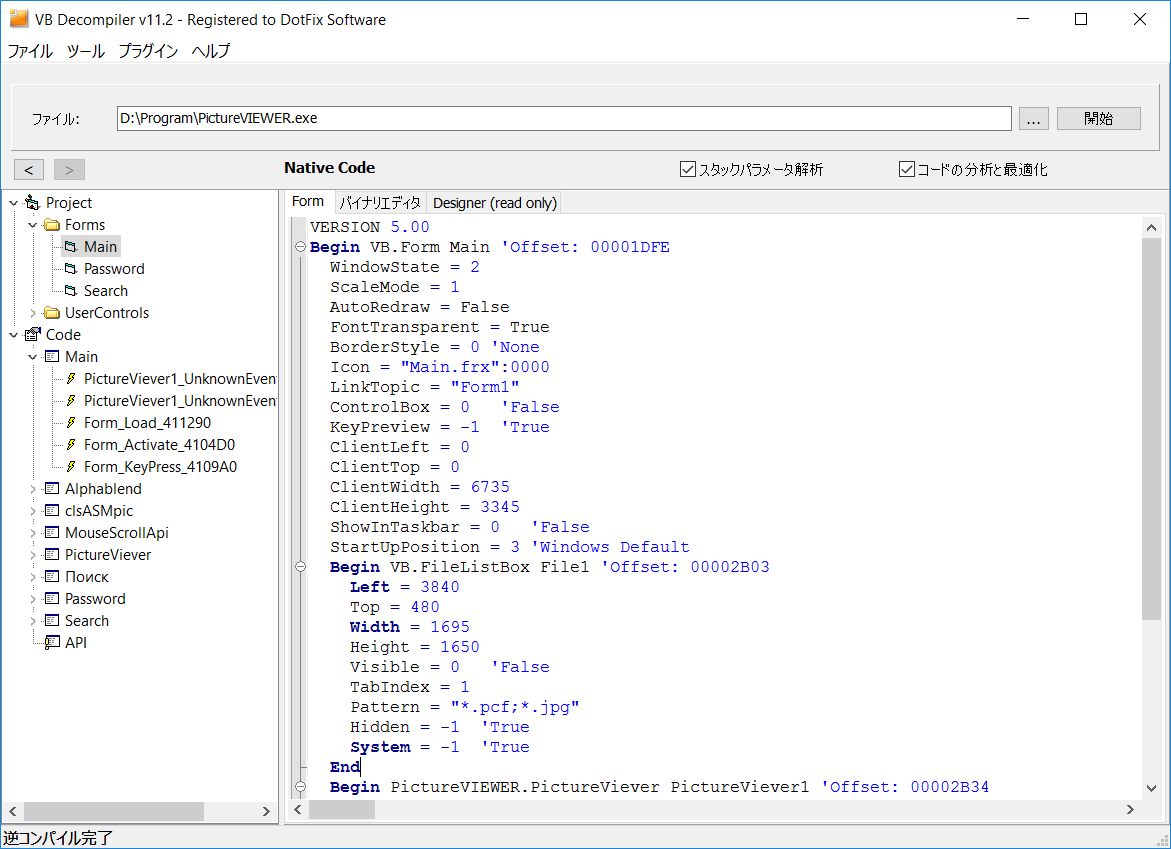Click the 逆コンパイル完了 status bar text
This screenshot has width=1171, height=849.
[x=58, y=838]
